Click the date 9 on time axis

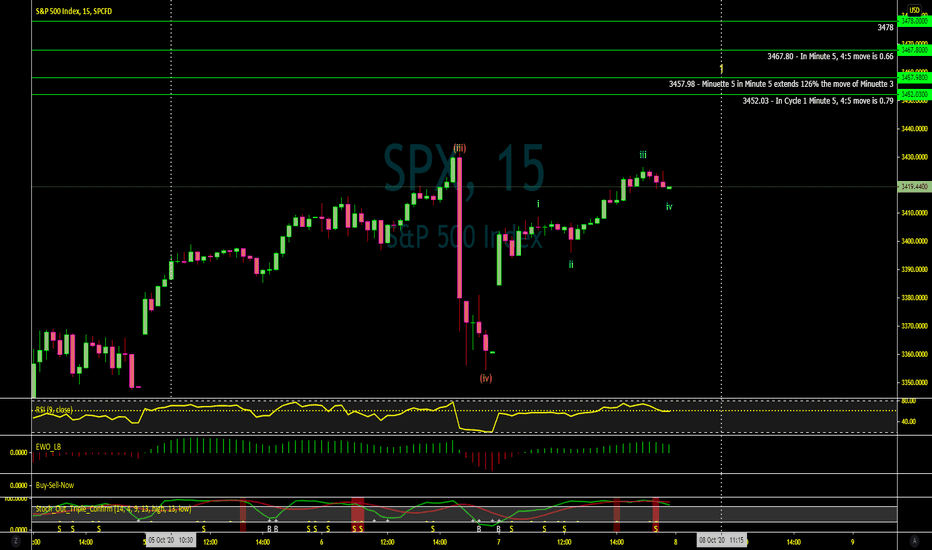coord(852,542)
